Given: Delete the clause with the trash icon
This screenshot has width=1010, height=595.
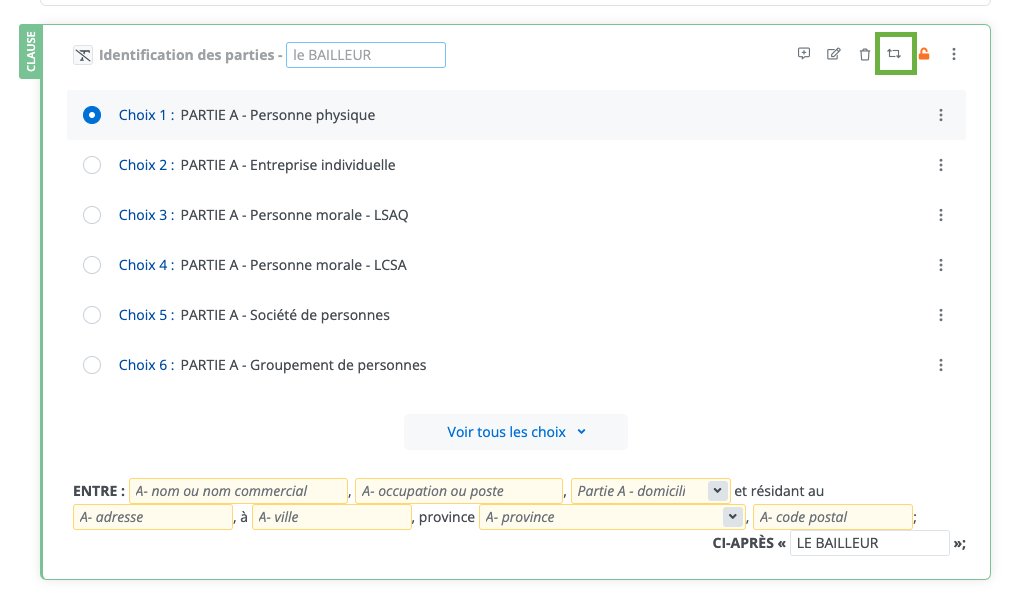Looking at the screenshot, I should [x=865, y=55].
